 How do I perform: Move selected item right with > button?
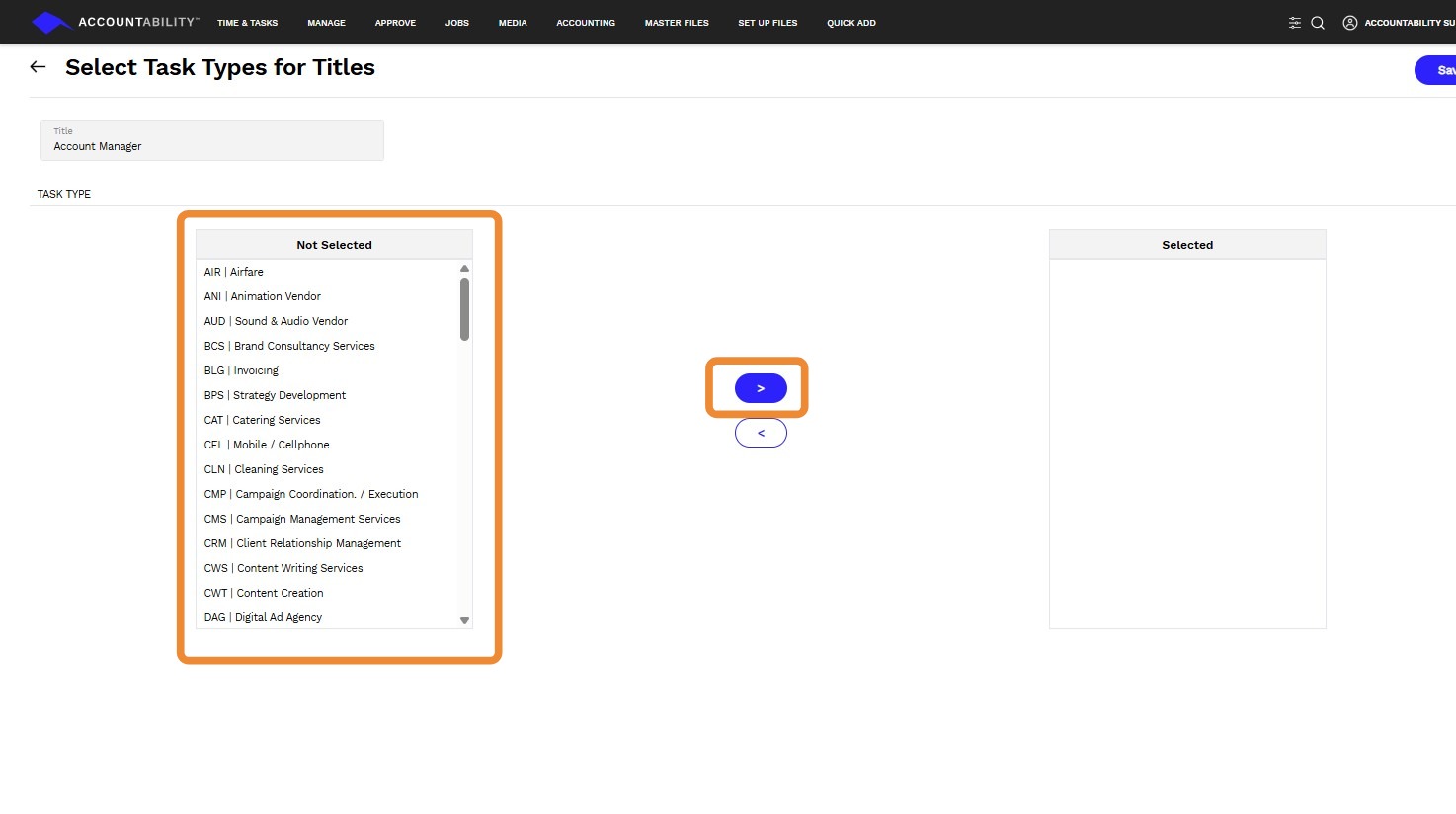pyautogui.click(x=761, y=388)
